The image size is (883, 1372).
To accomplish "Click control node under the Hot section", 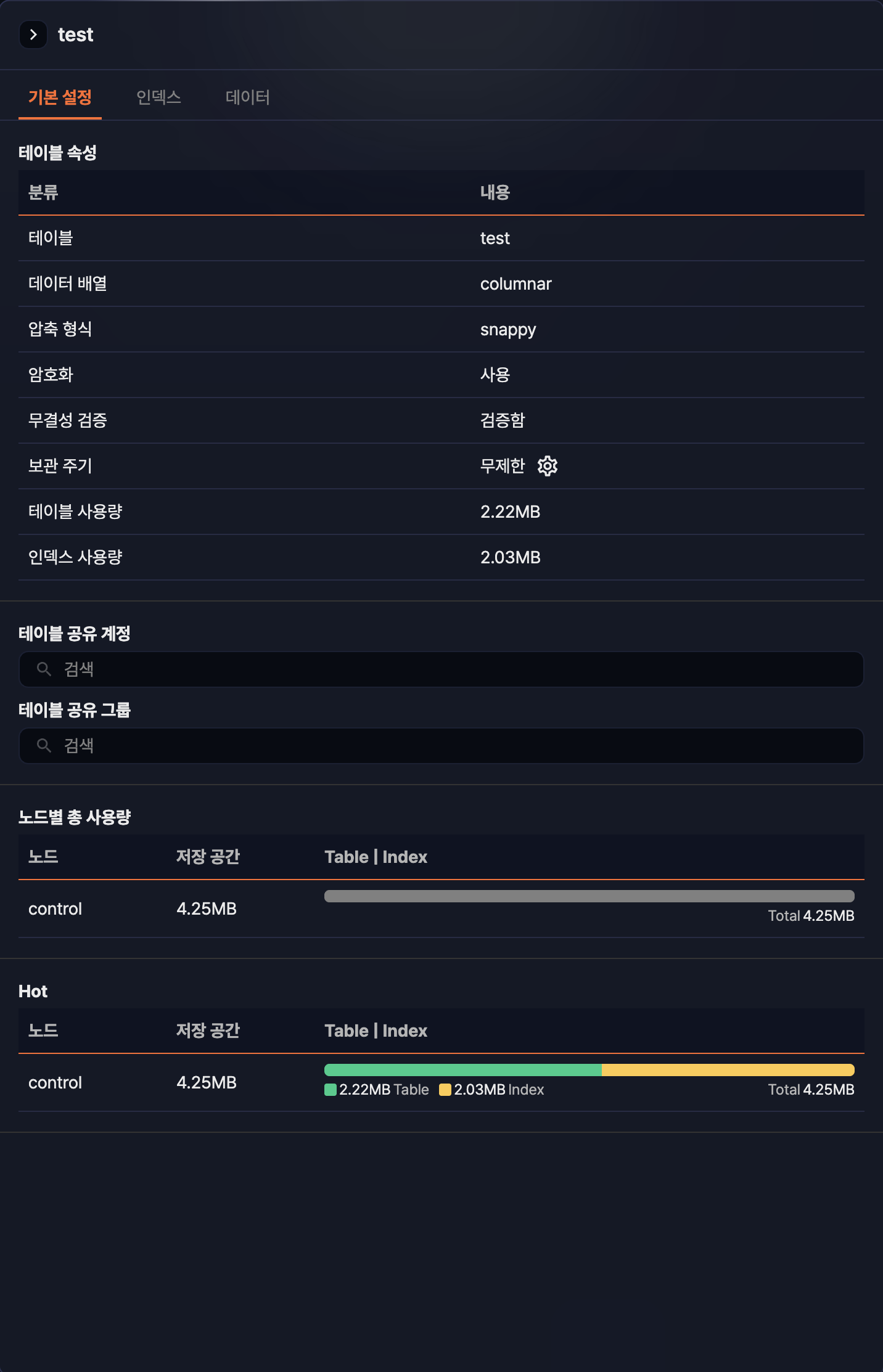I will pos(55,1082).
